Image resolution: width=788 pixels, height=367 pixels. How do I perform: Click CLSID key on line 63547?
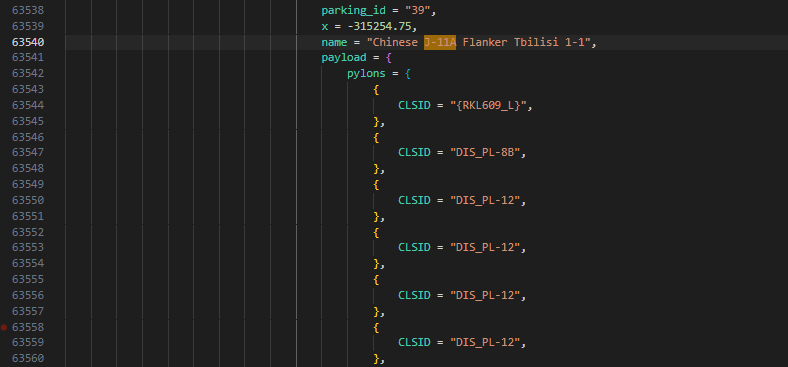coord(415,152)
